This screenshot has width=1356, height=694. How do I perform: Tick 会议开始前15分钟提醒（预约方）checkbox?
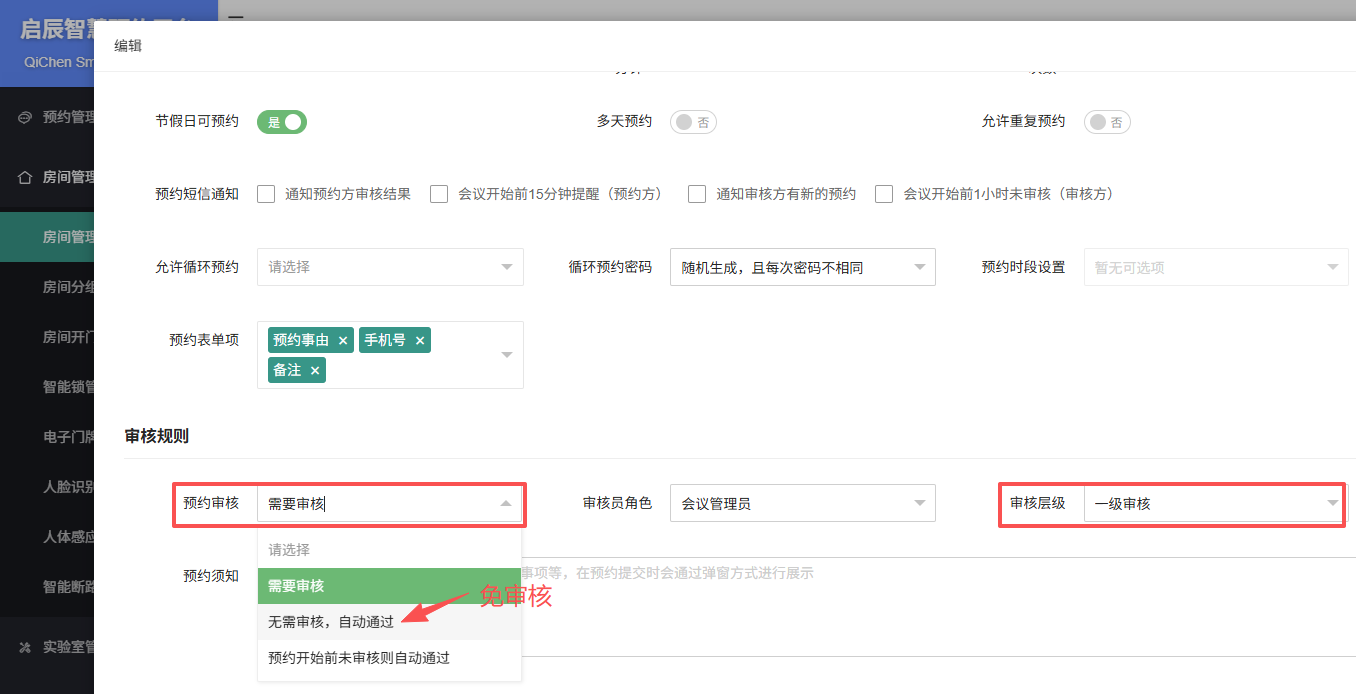click(x=439, y=194)
